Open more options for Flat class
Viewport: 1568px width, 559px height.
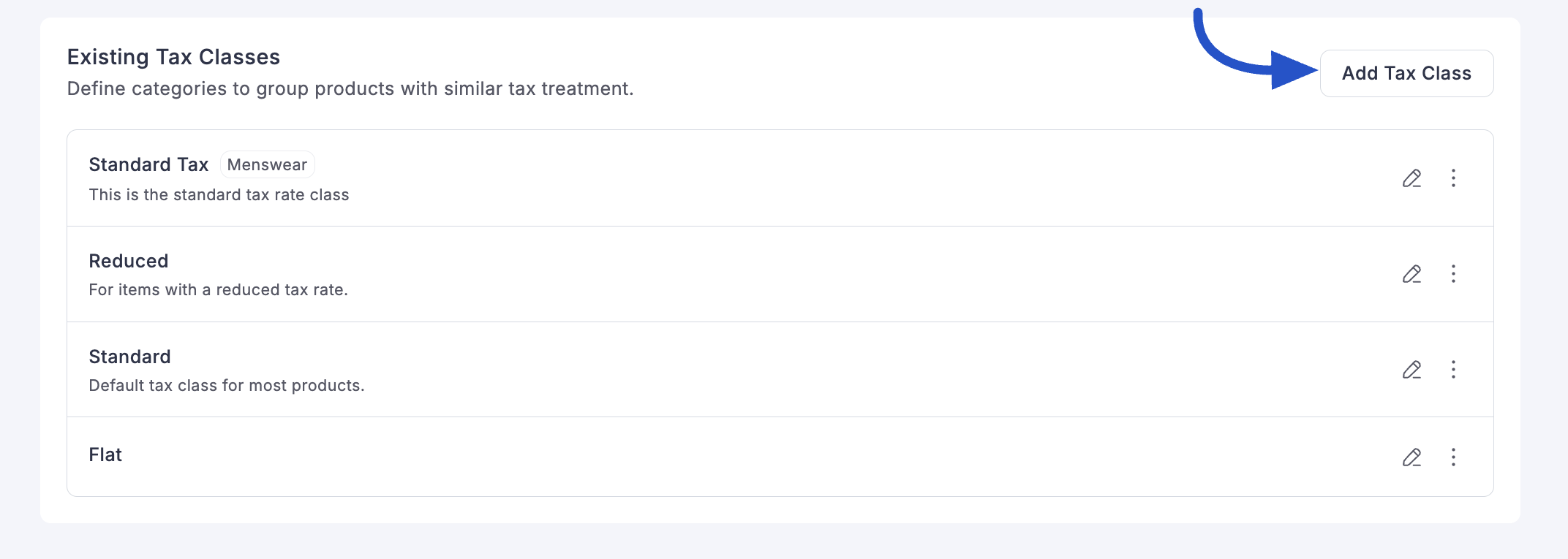tap(1453, 457)
